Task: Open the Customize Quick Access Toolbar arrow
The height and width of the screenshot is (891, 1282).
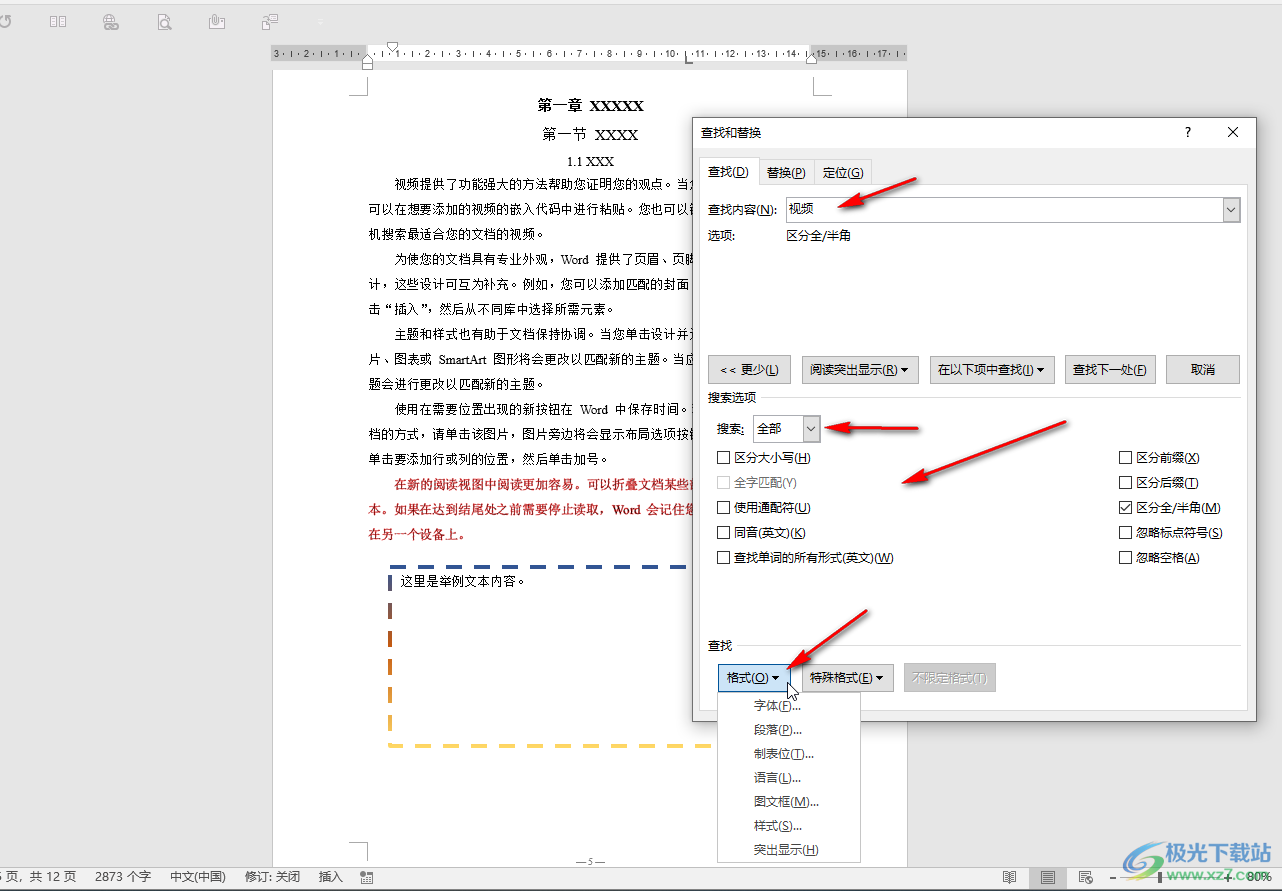Action: [x=320, y=22]
